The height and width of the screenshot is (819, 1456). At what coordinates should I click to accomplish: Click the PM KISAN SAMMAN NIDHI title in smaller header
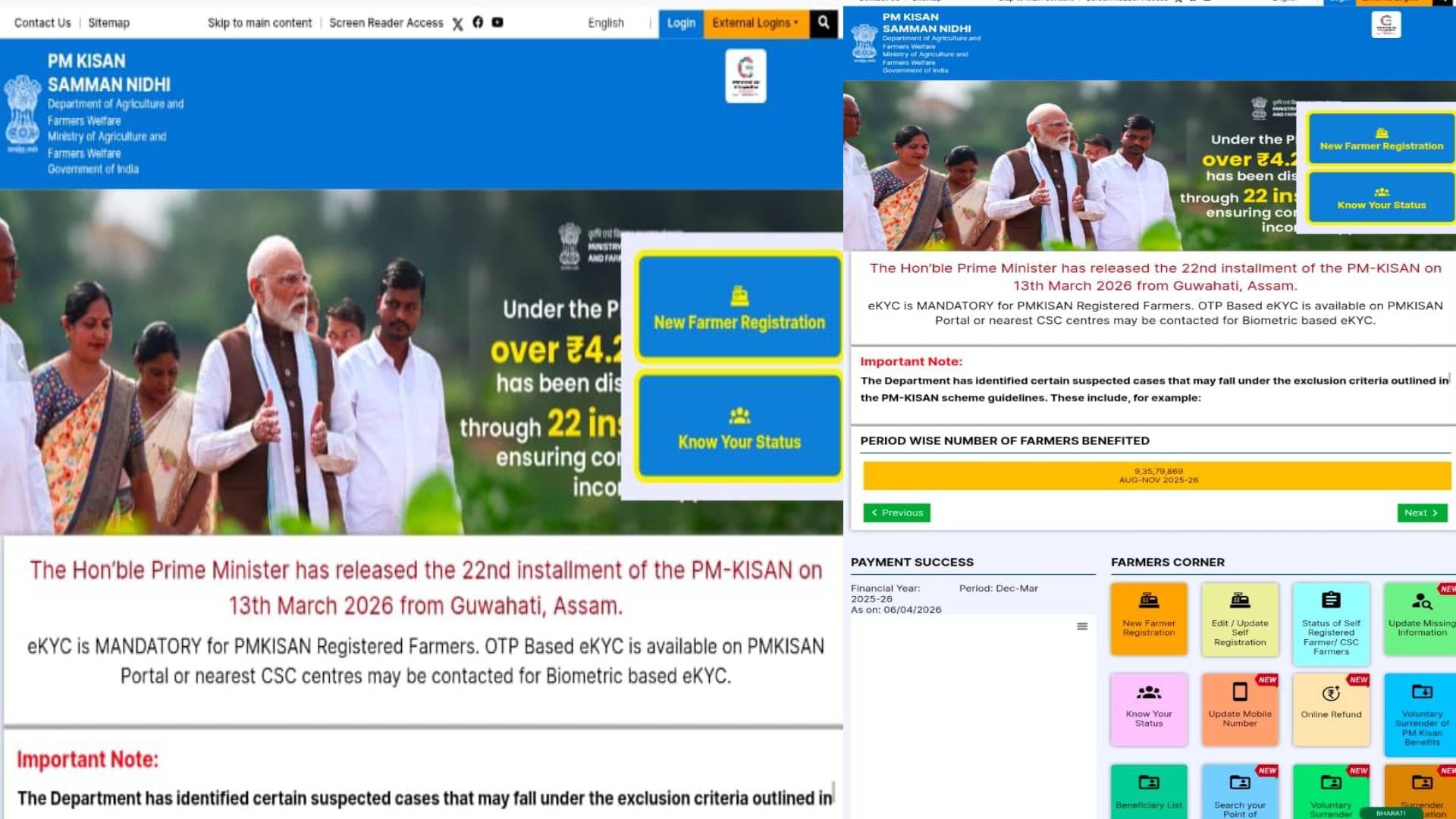click(x=926, y=23)
